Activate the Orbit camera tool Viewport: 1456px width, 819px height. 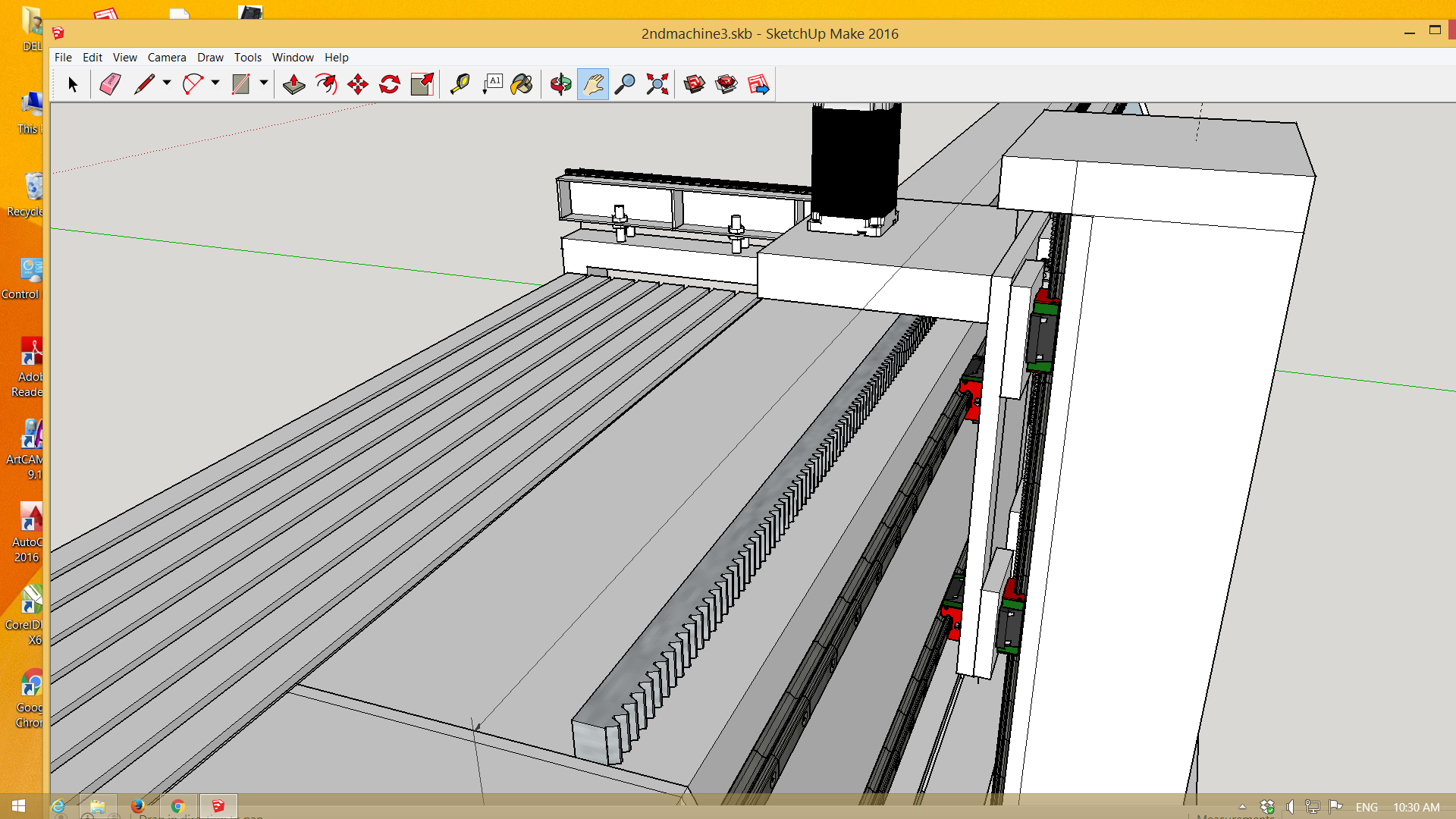tap(560, 84)
